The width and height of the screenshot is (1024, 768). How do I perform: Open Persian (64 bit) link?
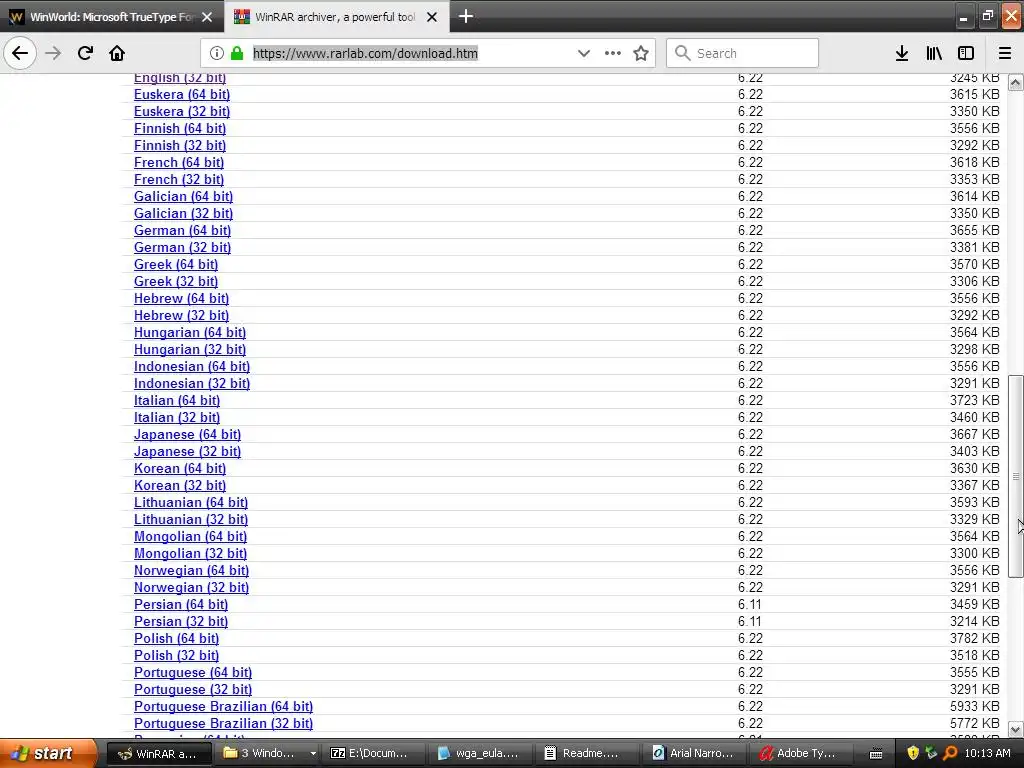pyautogui.click(x=181, y=603)
